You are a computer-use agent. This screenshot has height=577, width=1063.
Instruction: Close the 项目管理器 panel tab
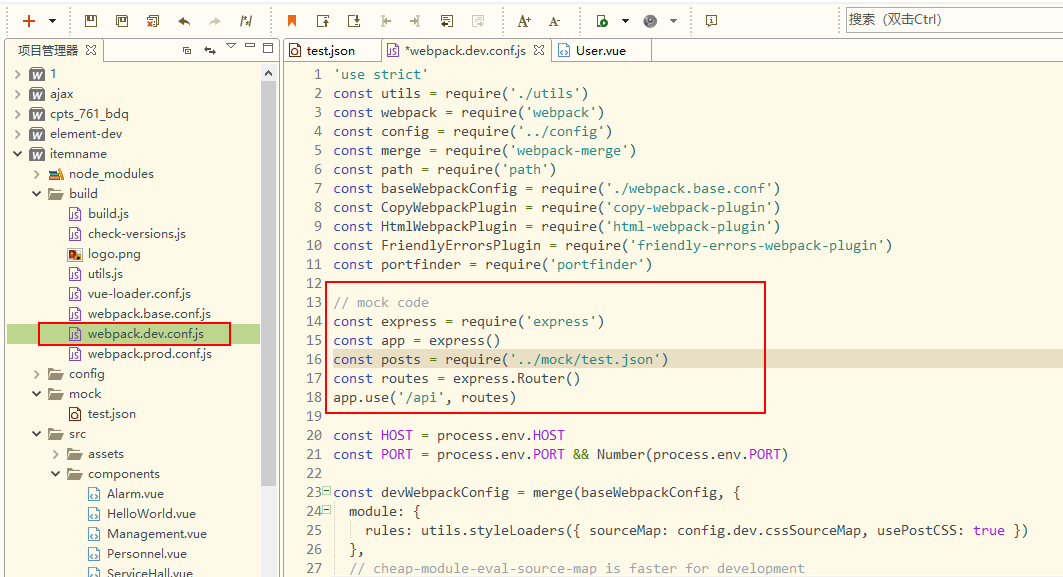click(x=91, y=50)
